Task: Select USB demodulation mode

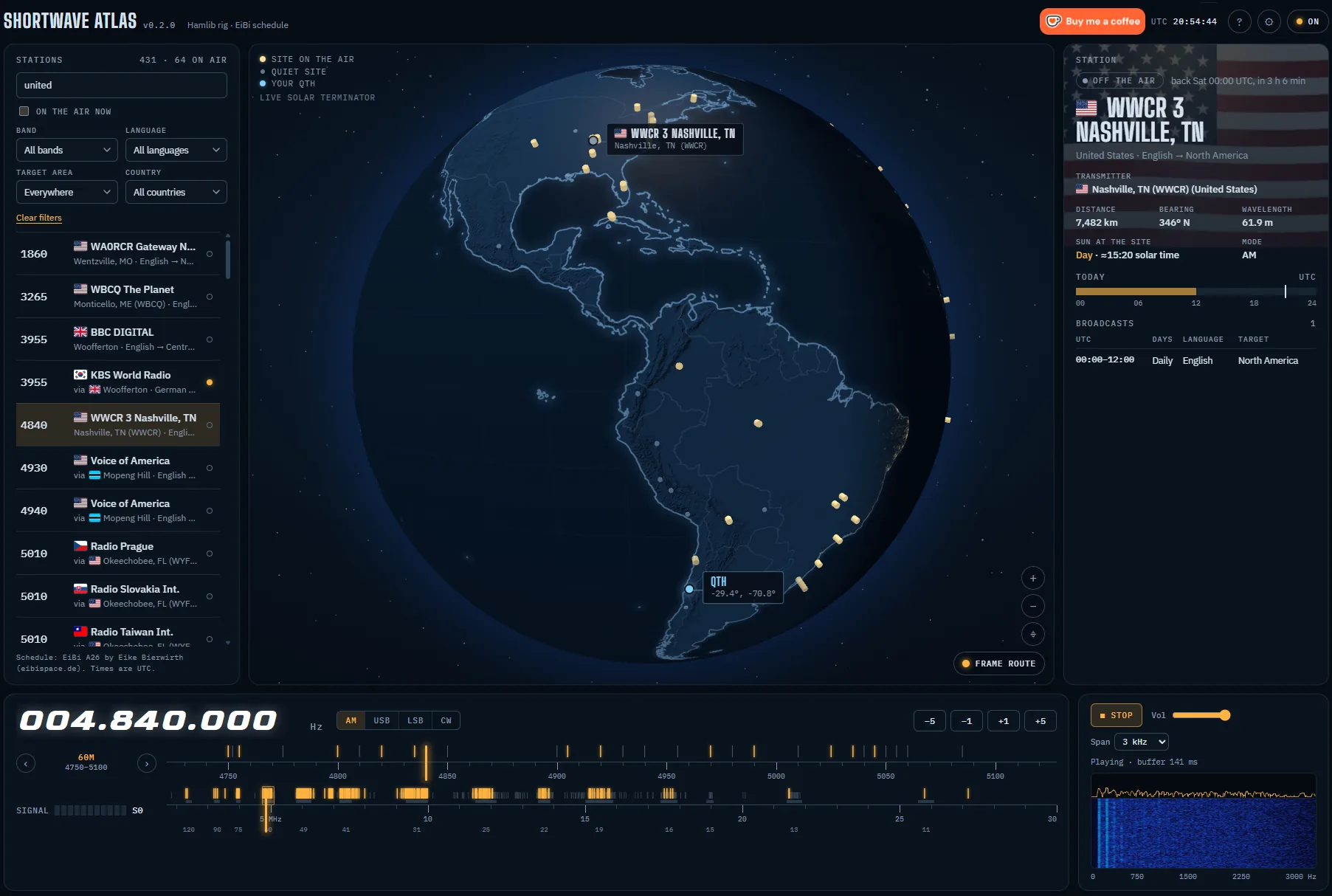Action: (x=382, y=720)
